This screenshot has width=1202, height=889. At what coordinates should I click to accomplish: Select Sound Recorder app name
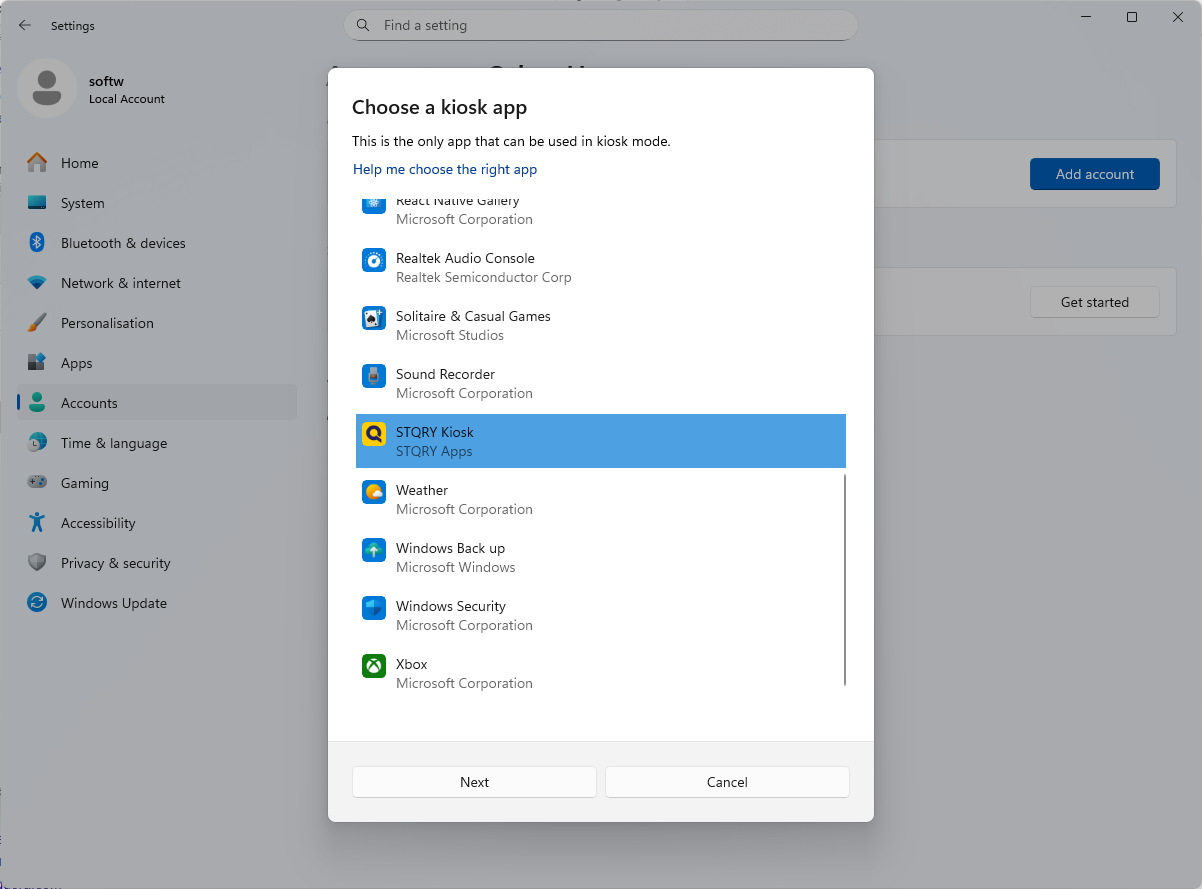click(x=445, y=374)
